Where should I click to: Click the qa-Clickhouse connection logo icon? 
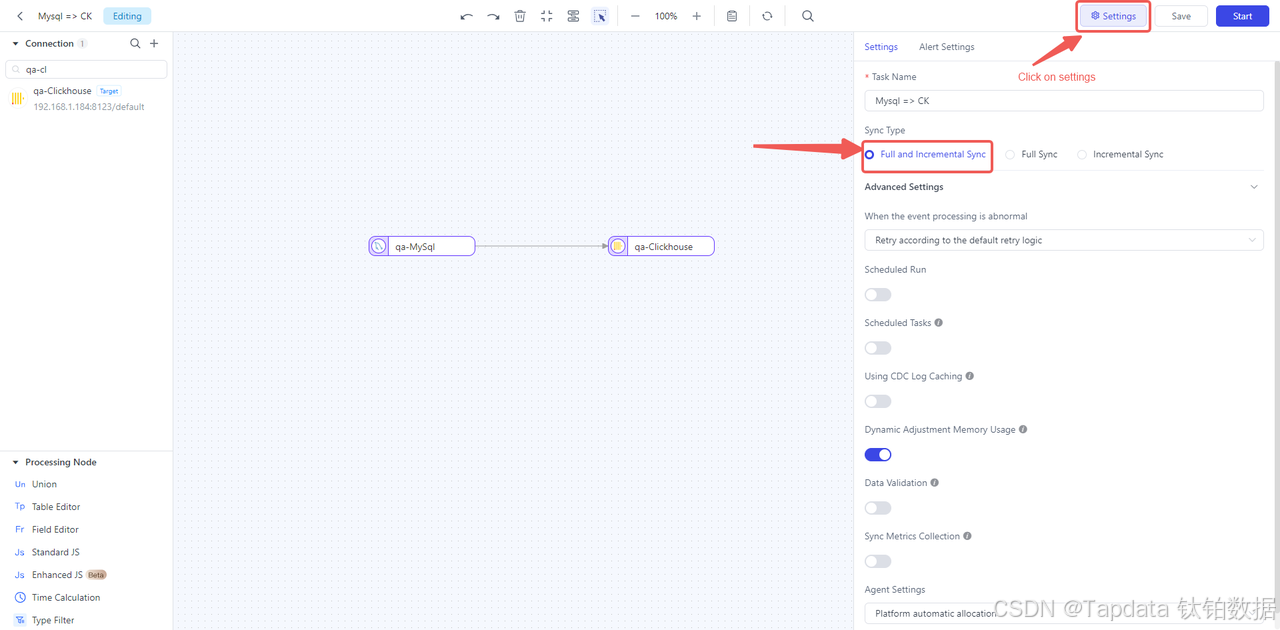coord(17,98)
